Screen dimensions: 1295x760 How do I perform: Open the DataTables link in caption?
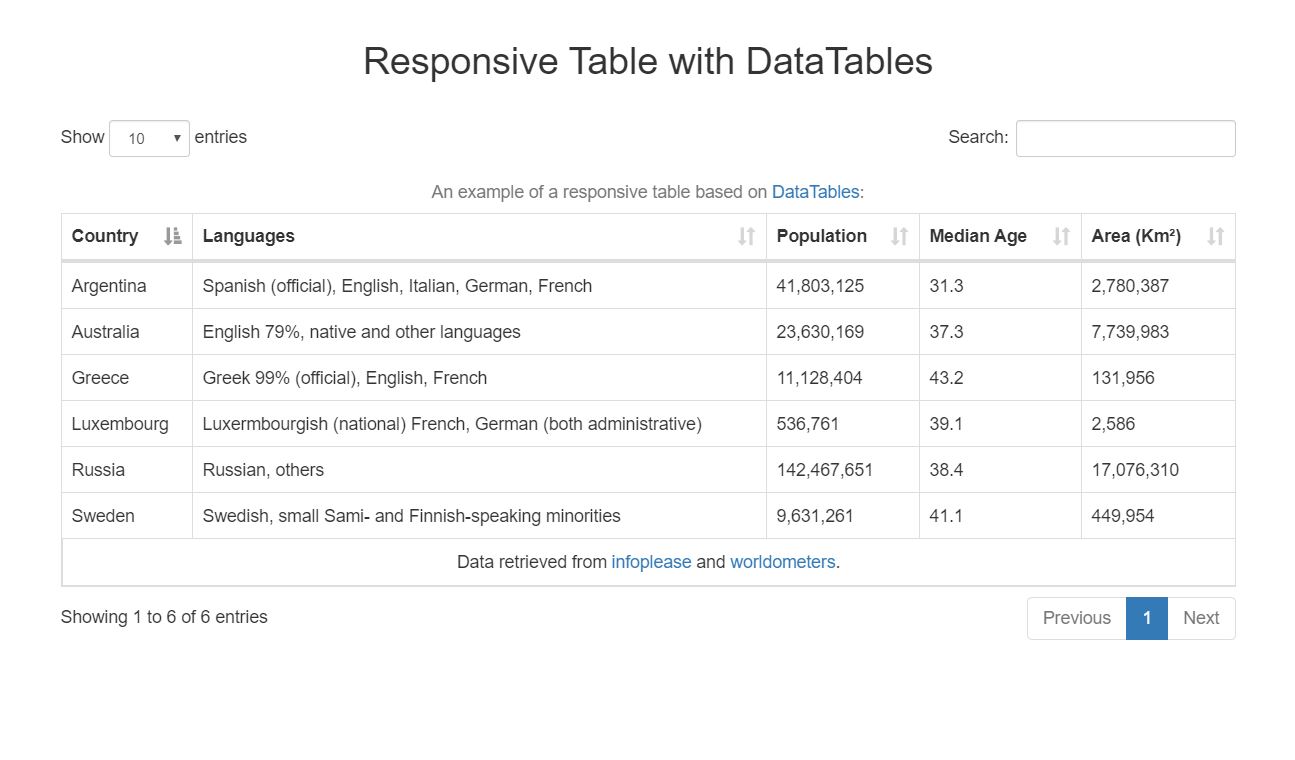click(815, 192)
